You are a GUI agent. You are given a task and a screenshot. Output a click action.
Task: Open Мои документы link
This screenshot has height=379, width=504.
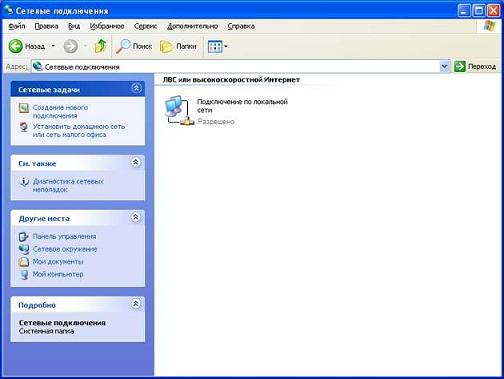[58, 262]
